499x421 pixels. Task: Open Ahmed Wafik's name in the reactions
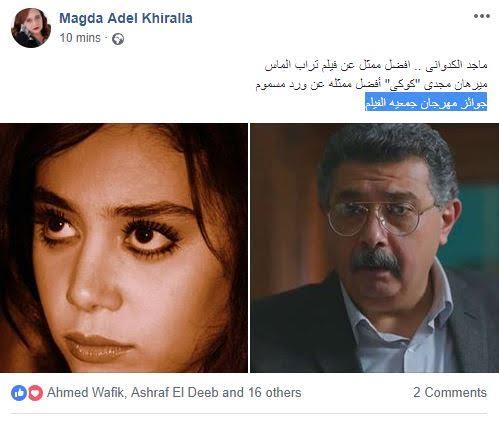click(86, 392)
